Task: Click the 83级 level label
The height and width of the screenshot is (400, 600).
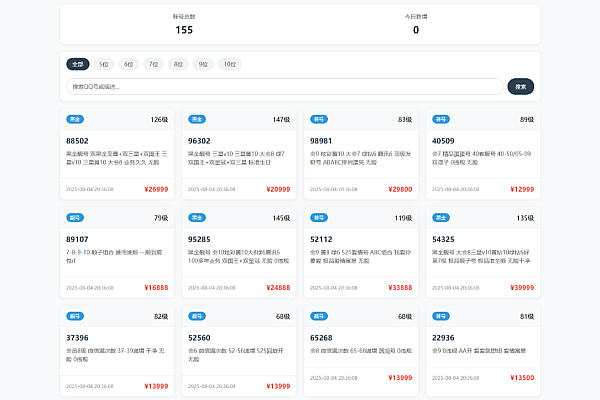Action: [x=405, y=120]
